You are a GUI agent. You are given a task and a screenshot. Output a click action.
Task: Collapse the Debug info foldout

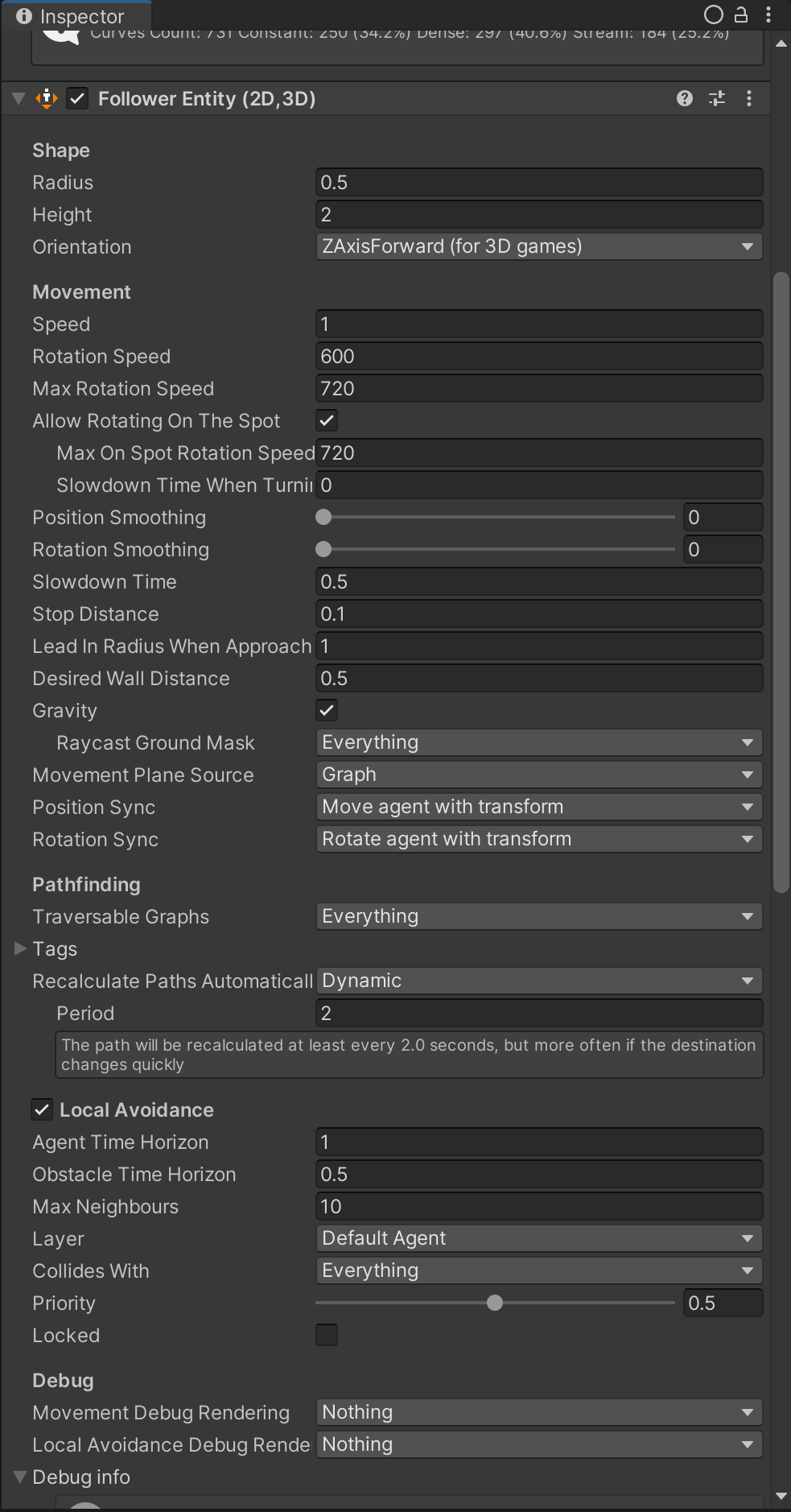coord(21,1477)
